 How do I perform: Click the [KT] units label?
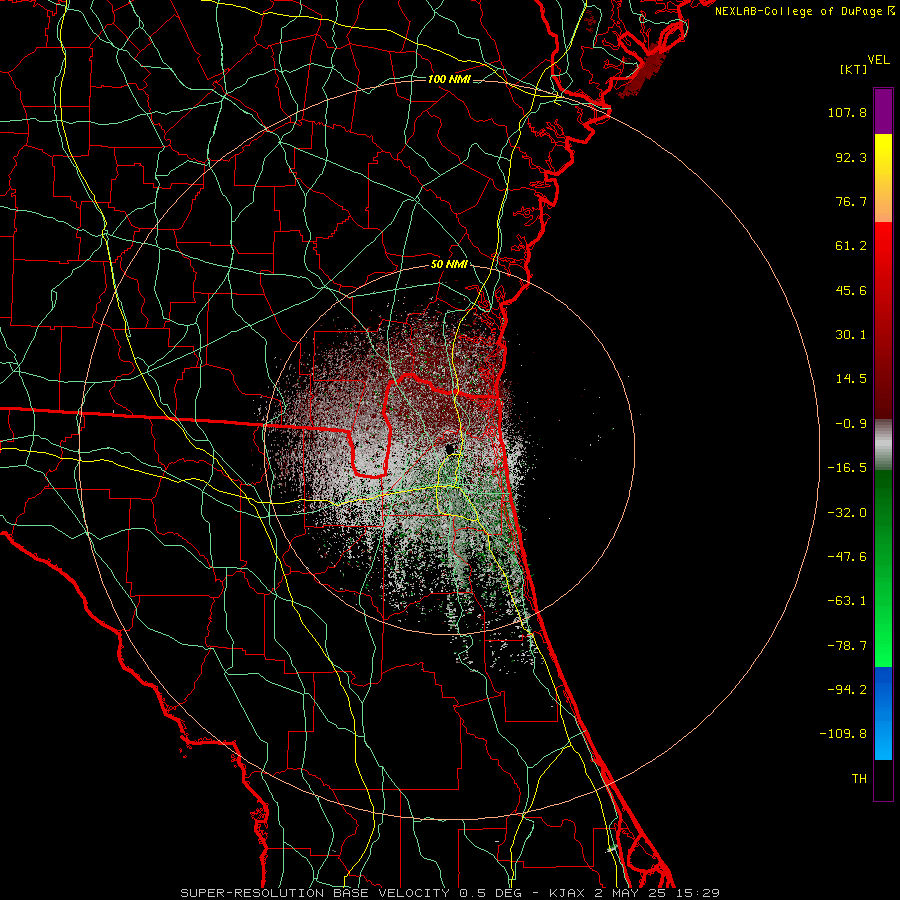(853, 69)
